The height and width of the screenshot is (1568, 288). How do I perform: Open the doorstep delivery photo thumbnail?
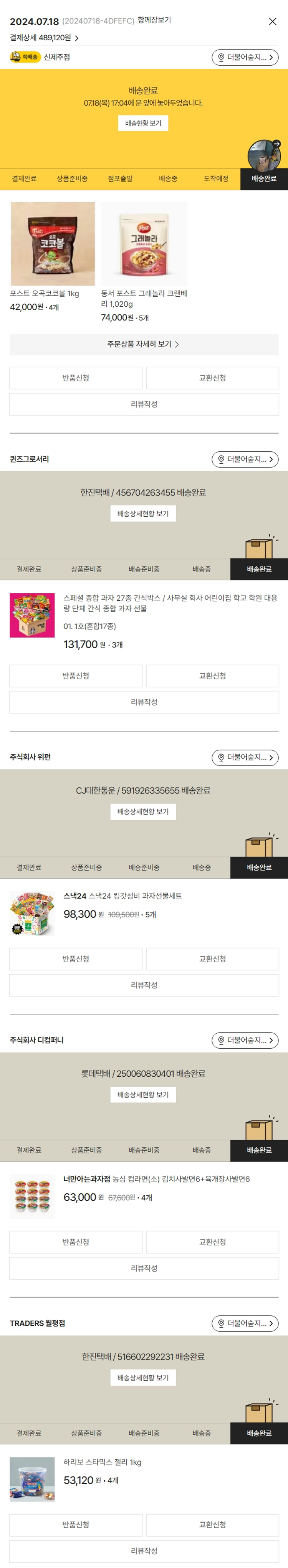tap(264, 155)
